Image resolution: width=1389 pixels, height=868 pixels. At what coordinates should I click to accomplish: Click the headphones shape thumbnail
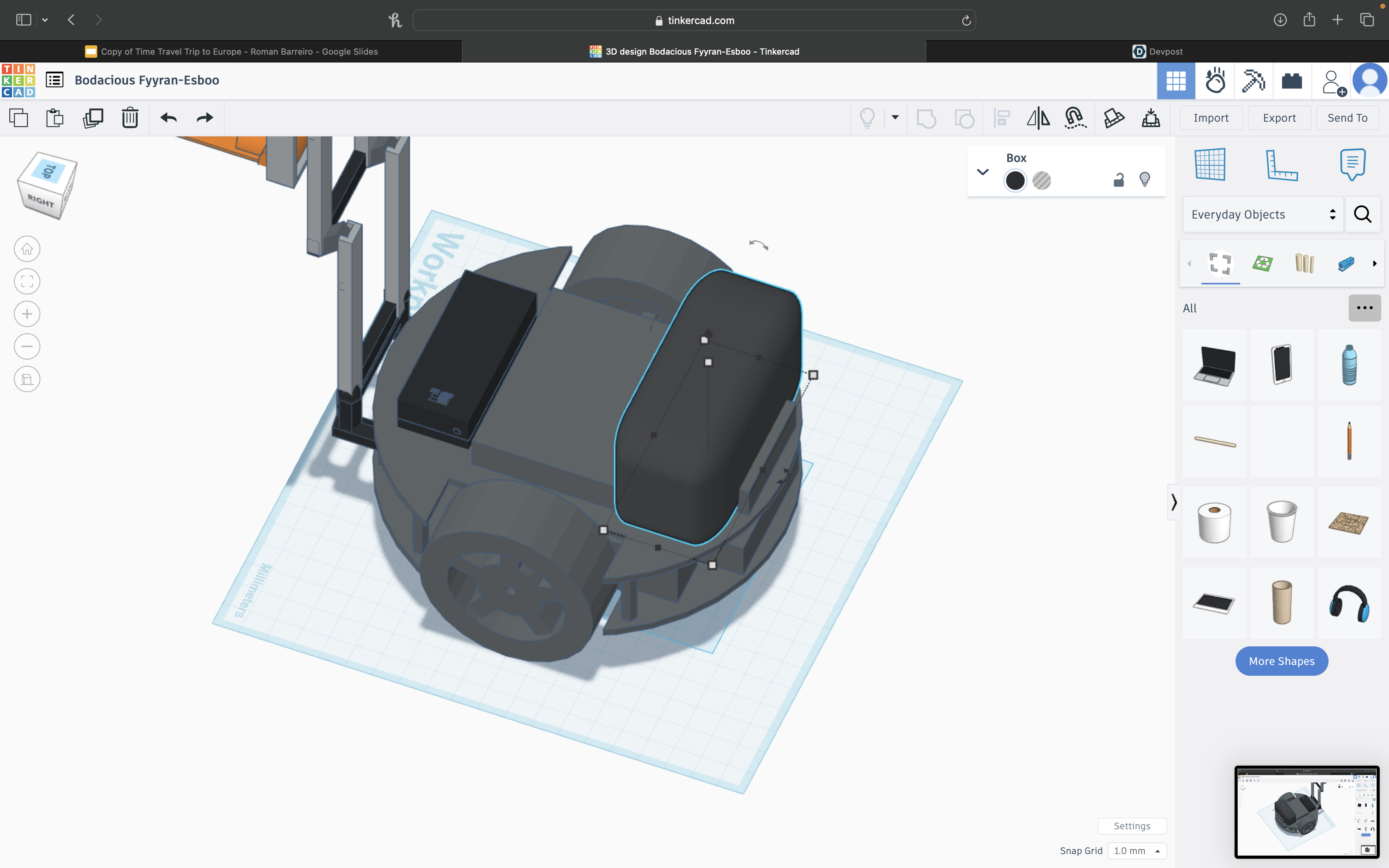[x=1349, y=603]
